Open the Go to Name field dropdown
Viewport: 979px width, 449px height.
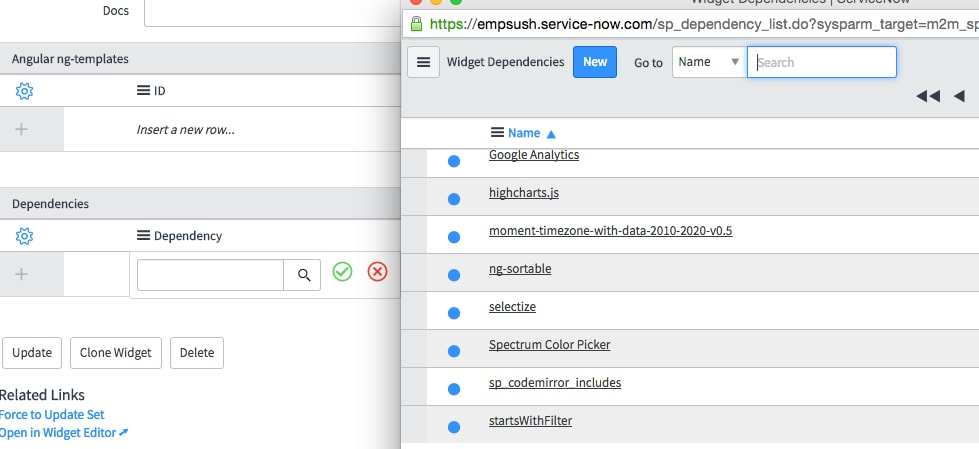click(709, 62)
